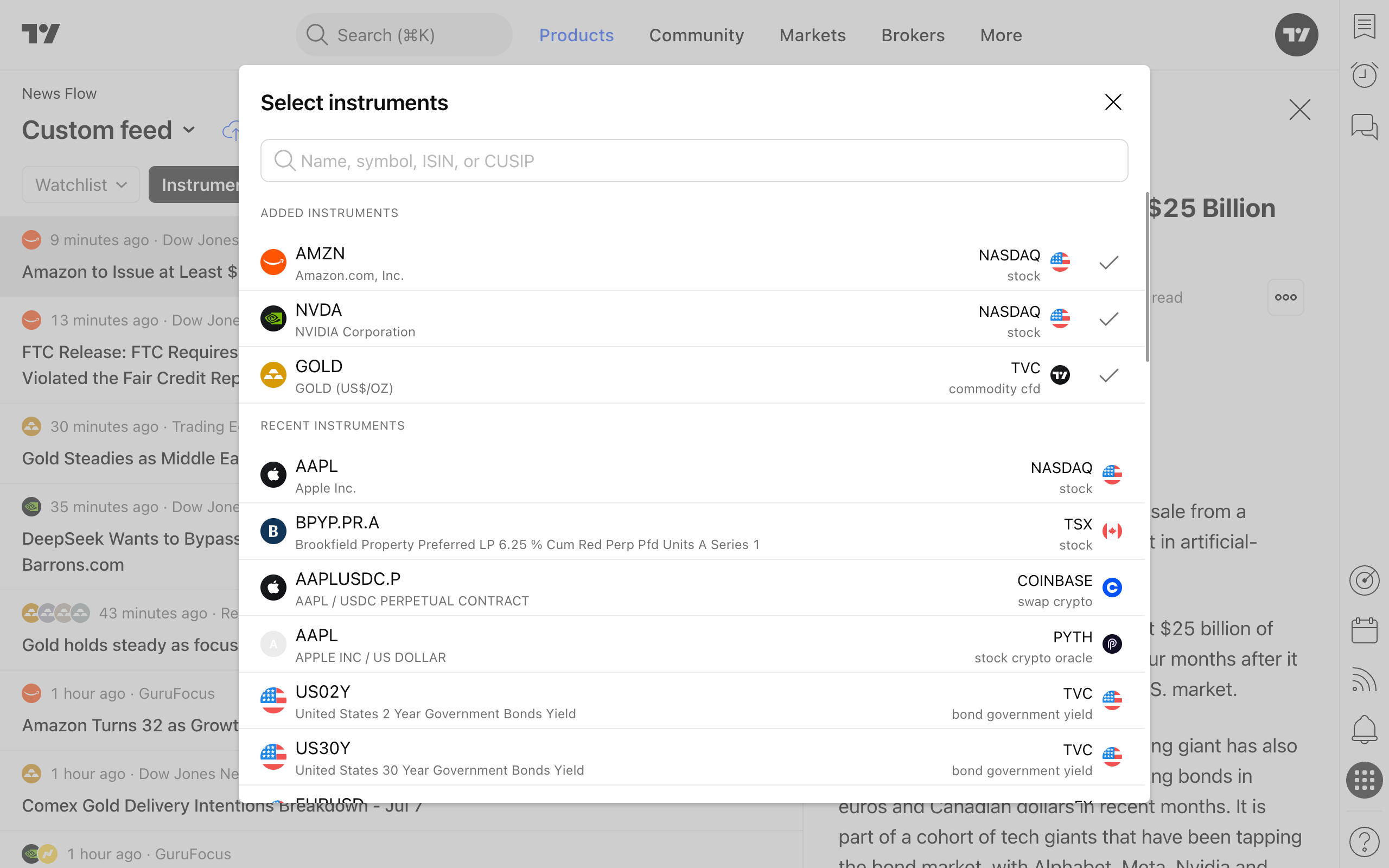The width and height of the screenshot is (1389, 868).
Task: Add BPYP.PR.A Brookfield Property instrument
Action: [x=692, y=531]
